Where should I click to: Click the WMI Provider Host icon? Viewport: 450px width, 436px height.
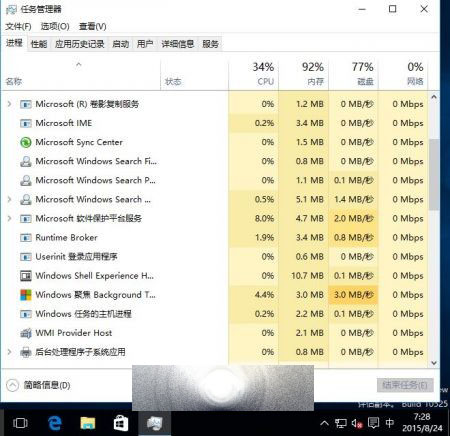(x=26, y=333)
